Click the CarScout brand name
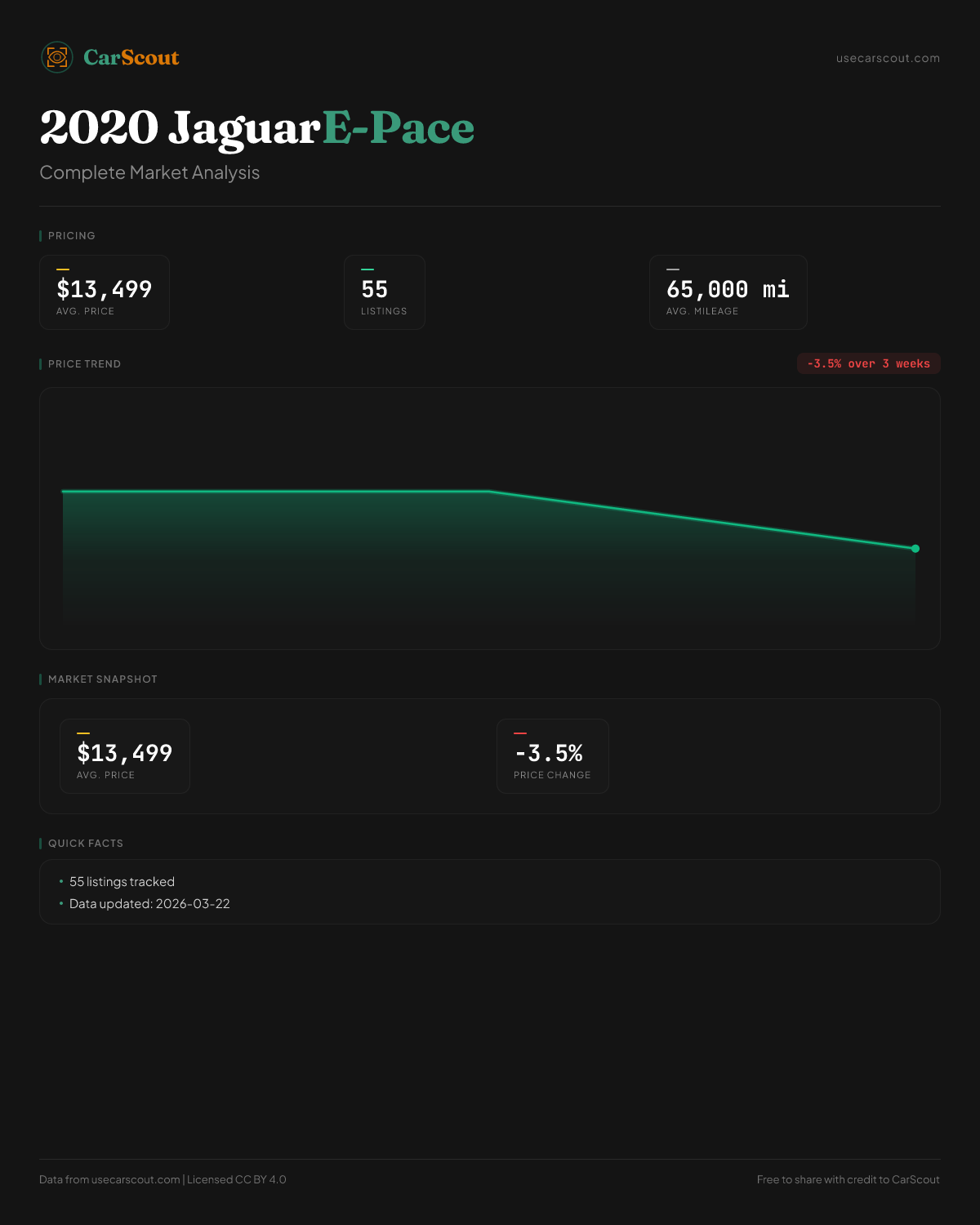This screenshot has width=980, height=1225. [x=131, y=57]
